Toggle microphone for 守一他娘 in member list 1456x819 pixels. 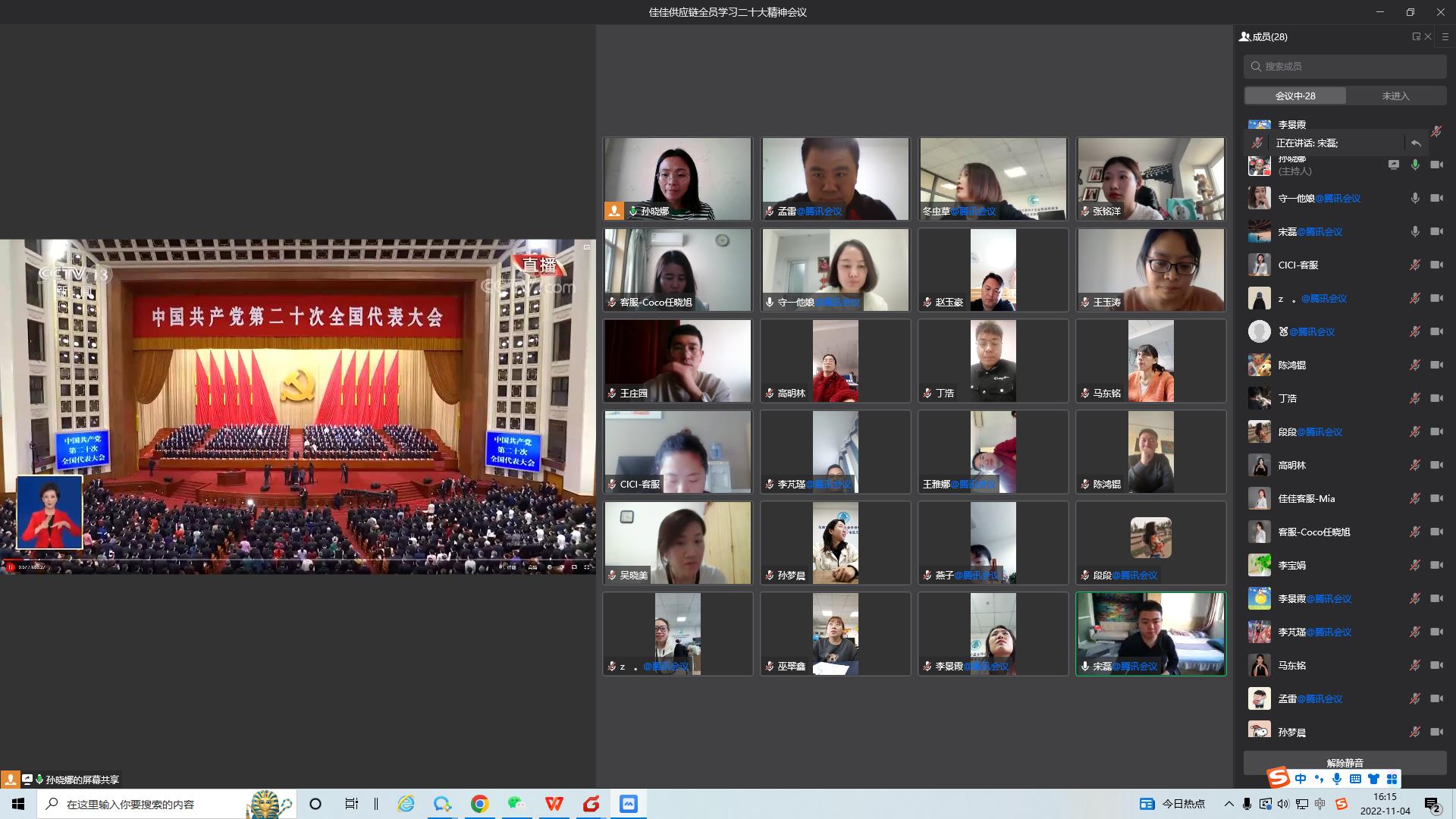(x=1415, y=198)
